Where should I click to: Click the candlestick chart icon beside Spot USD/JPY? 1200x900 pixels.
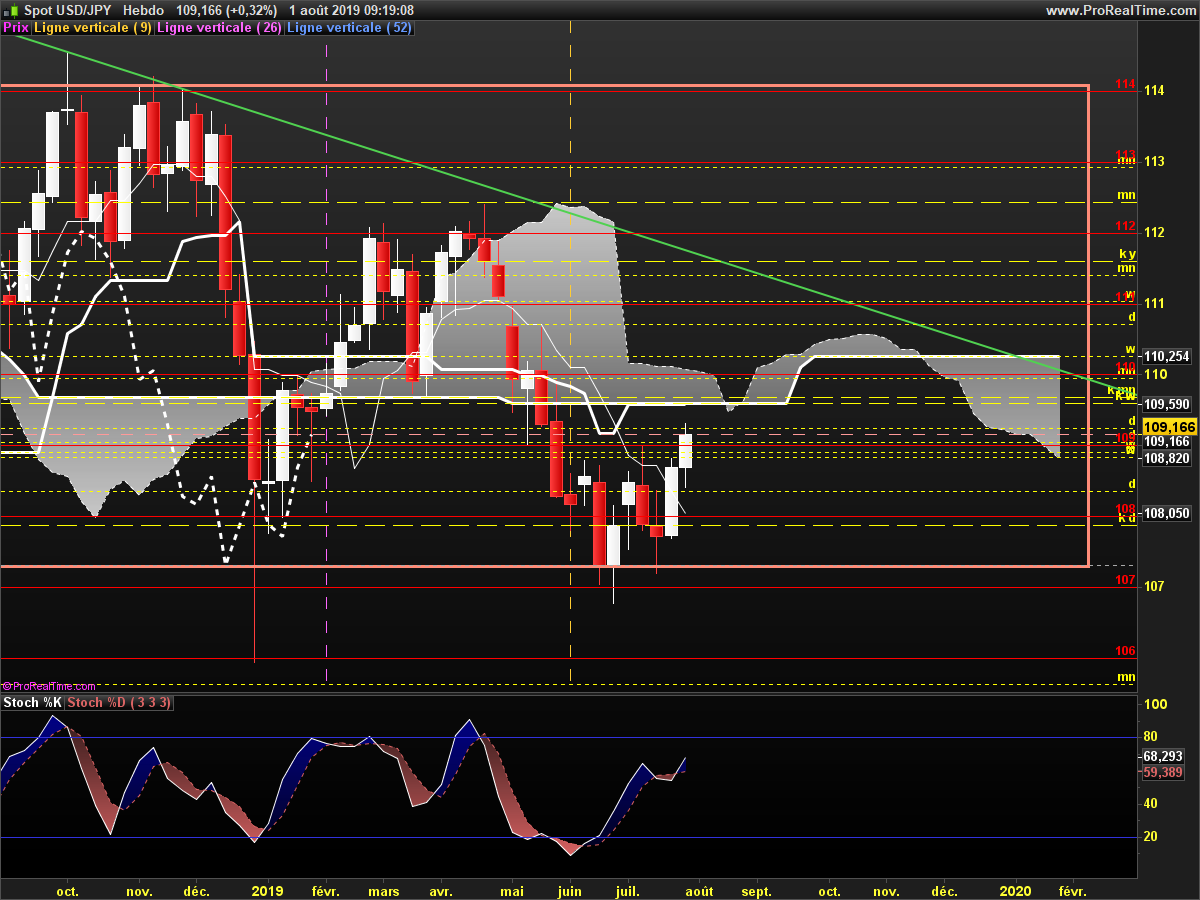click(9, 9)
